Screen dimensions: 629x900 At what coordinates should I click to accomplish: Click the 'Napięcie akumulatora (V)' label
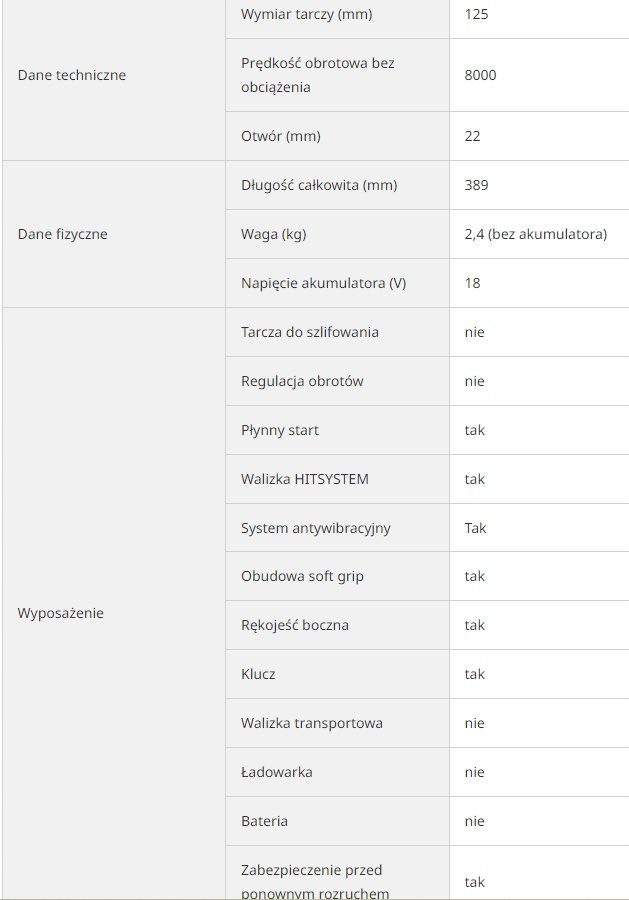323,283
